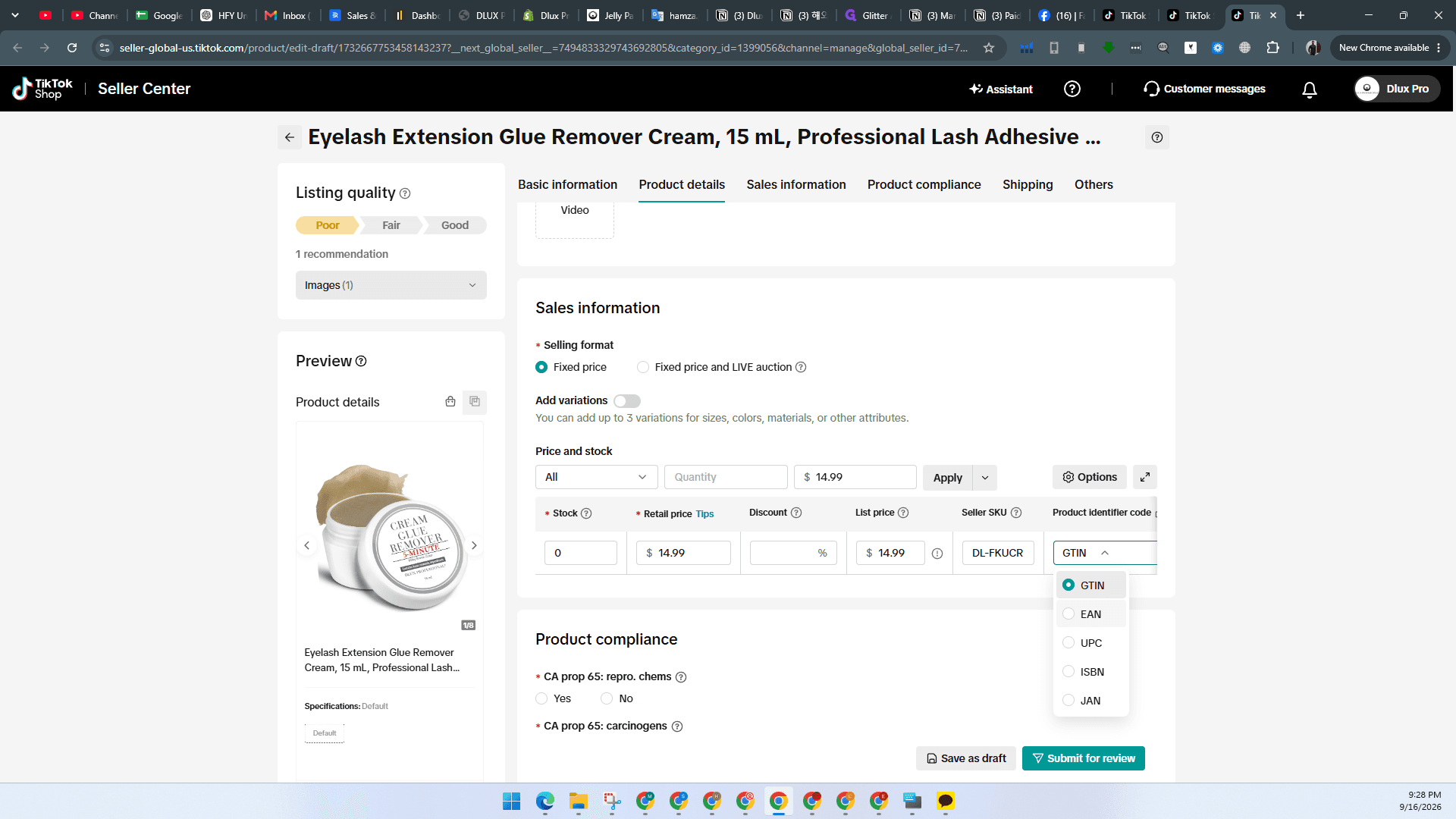
Task: Choose ISBN in identifier code list
Action: (1090, 672)
